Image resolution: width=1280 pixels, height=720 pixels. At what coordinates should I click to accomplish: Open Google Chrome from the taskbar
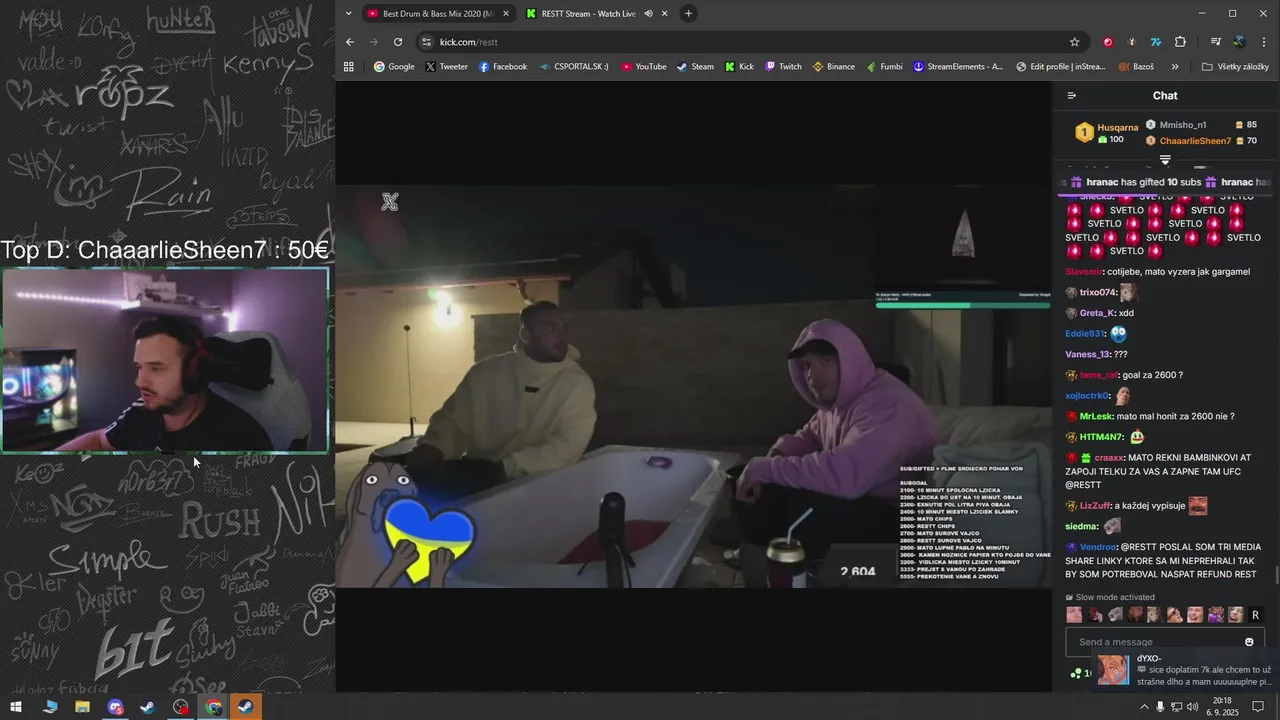tap(214, 707)
